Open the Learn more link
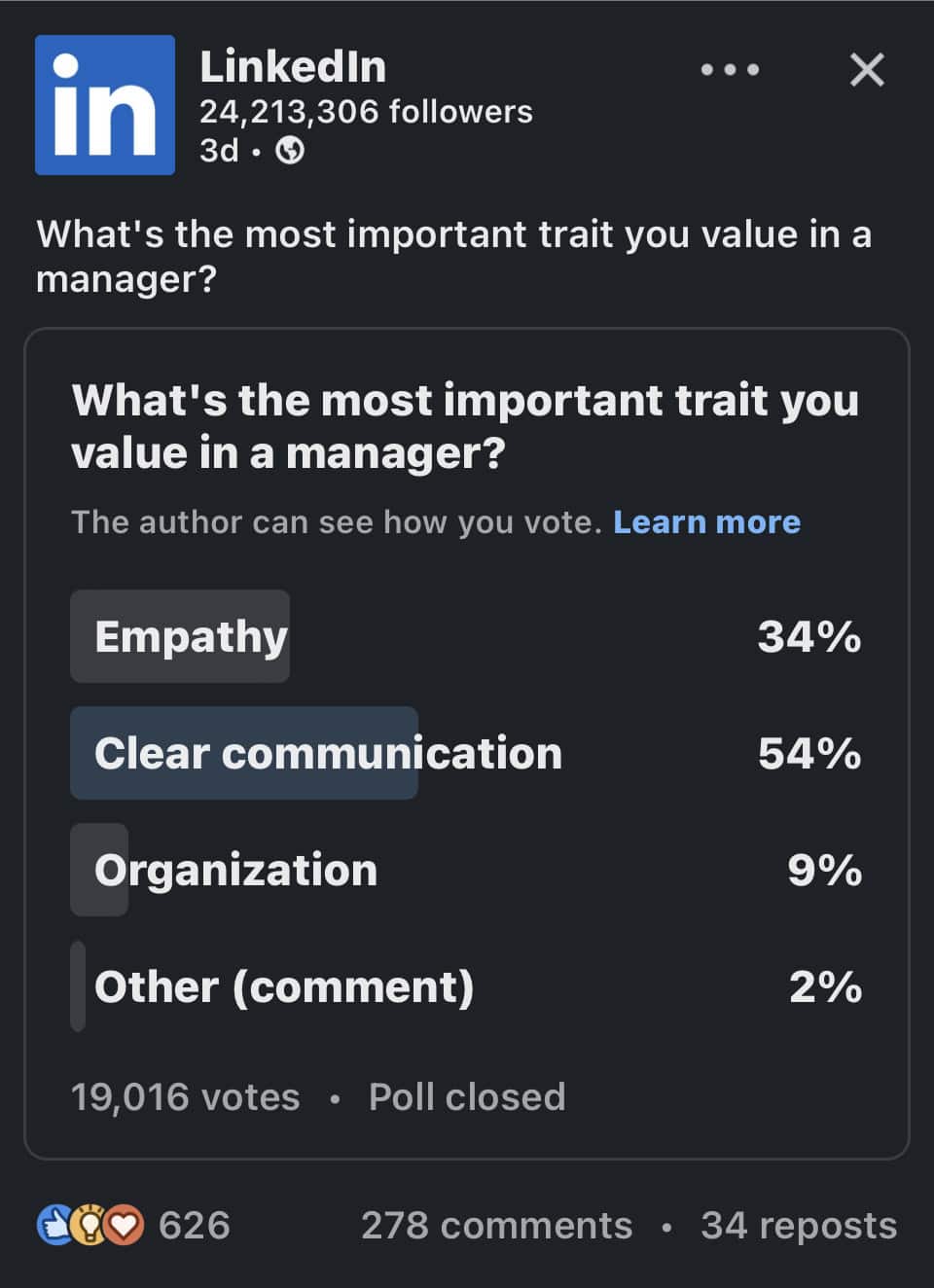The height and width of the screenshot is (1288, 934). click(706, 522)
